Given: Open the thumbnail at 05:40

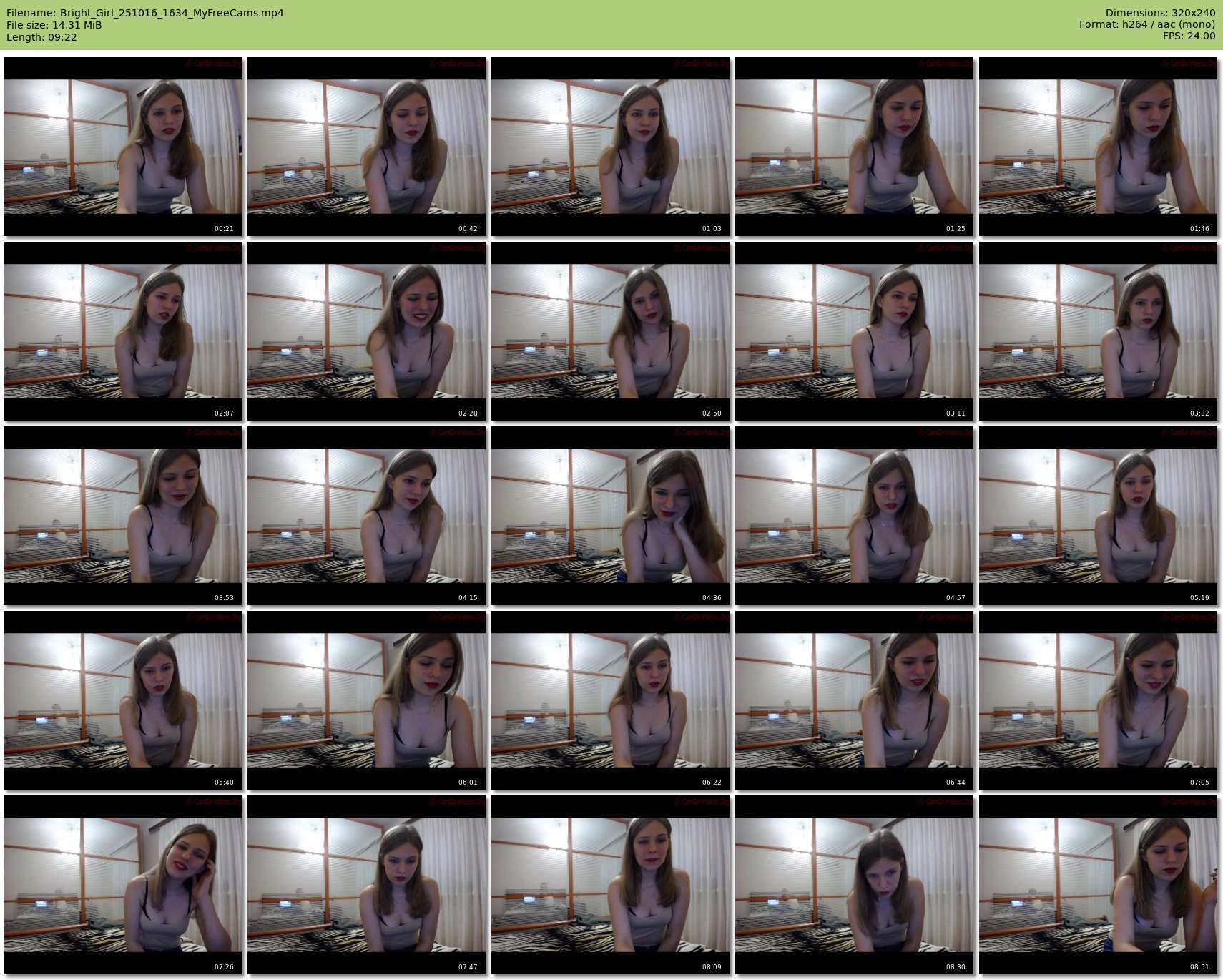Looking at the screenshot, I should point(122,700).
